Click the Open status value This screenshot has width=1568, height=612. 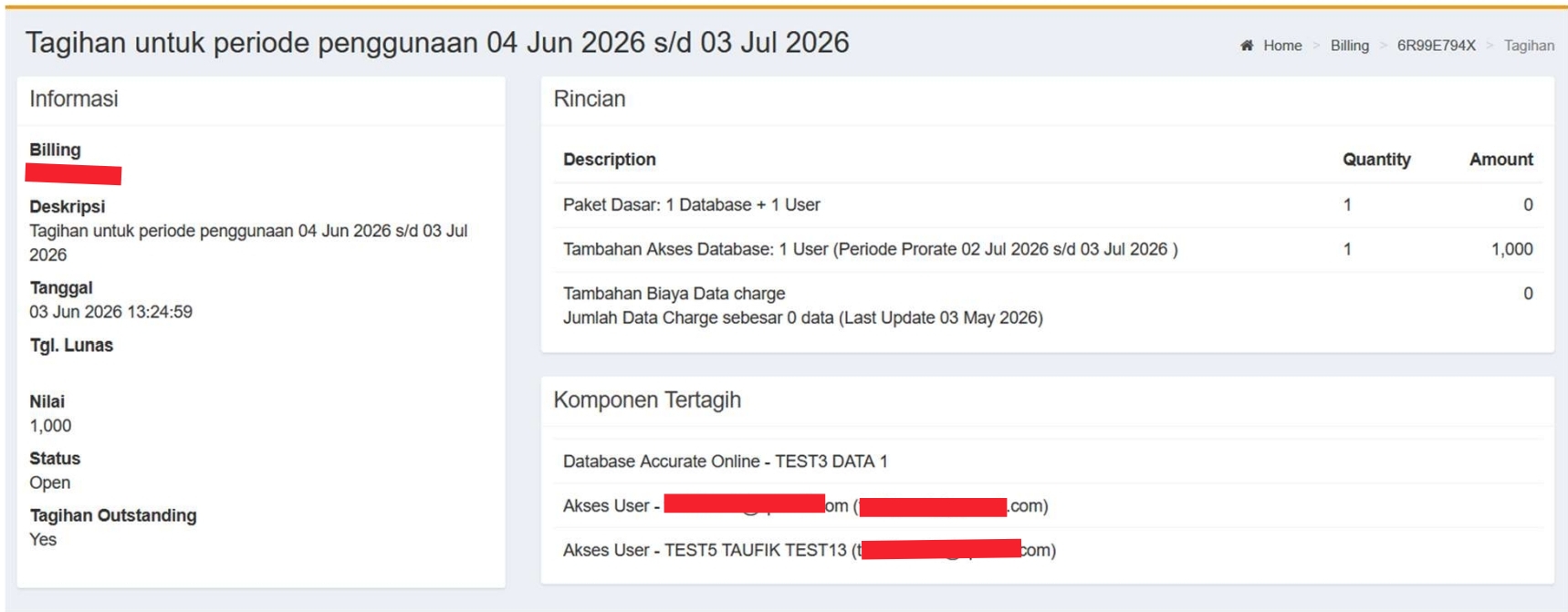pos(49,482)
